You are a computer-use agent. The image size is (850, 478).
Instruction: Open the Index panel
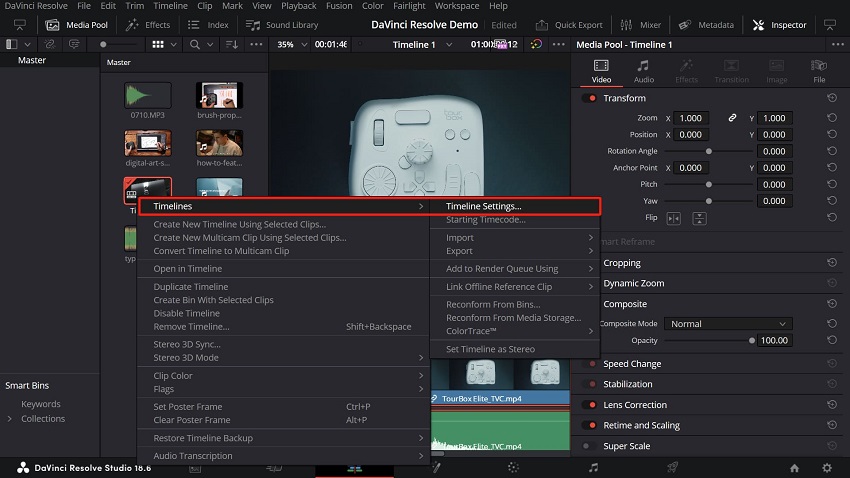coord(208,25)
